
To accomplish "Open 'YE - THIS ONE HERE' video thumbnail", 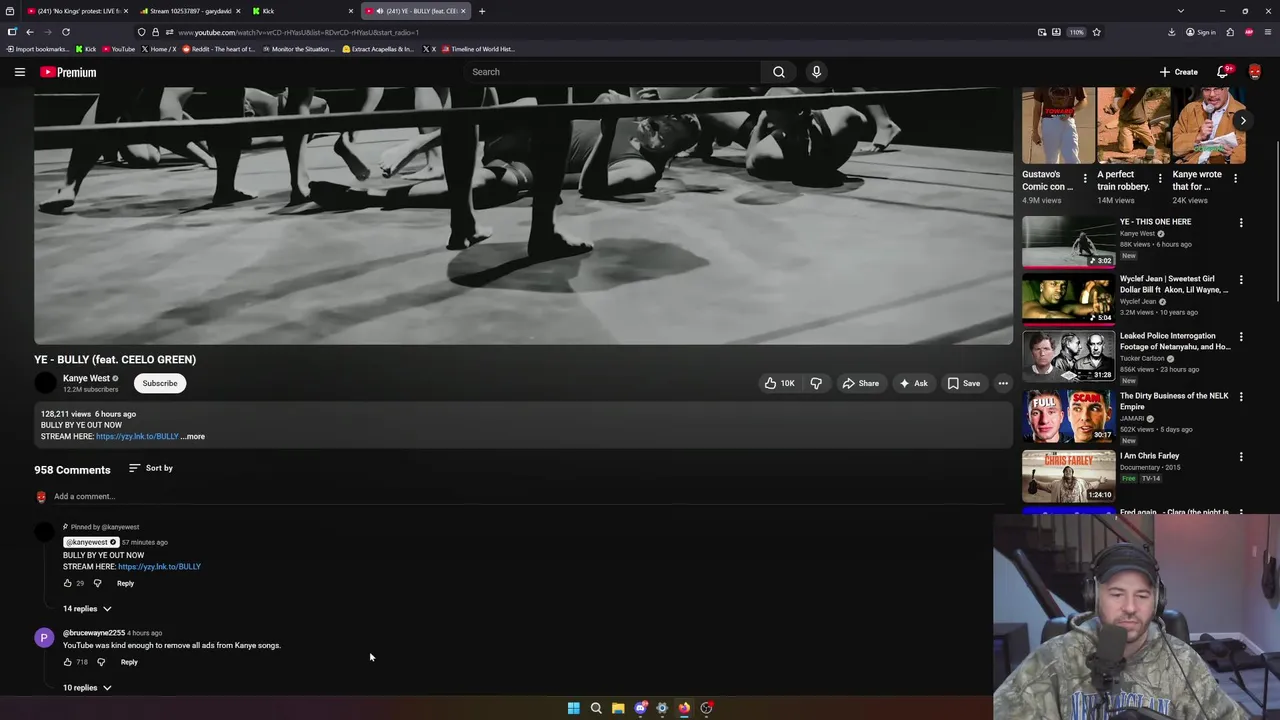I will pos(1068,243).
